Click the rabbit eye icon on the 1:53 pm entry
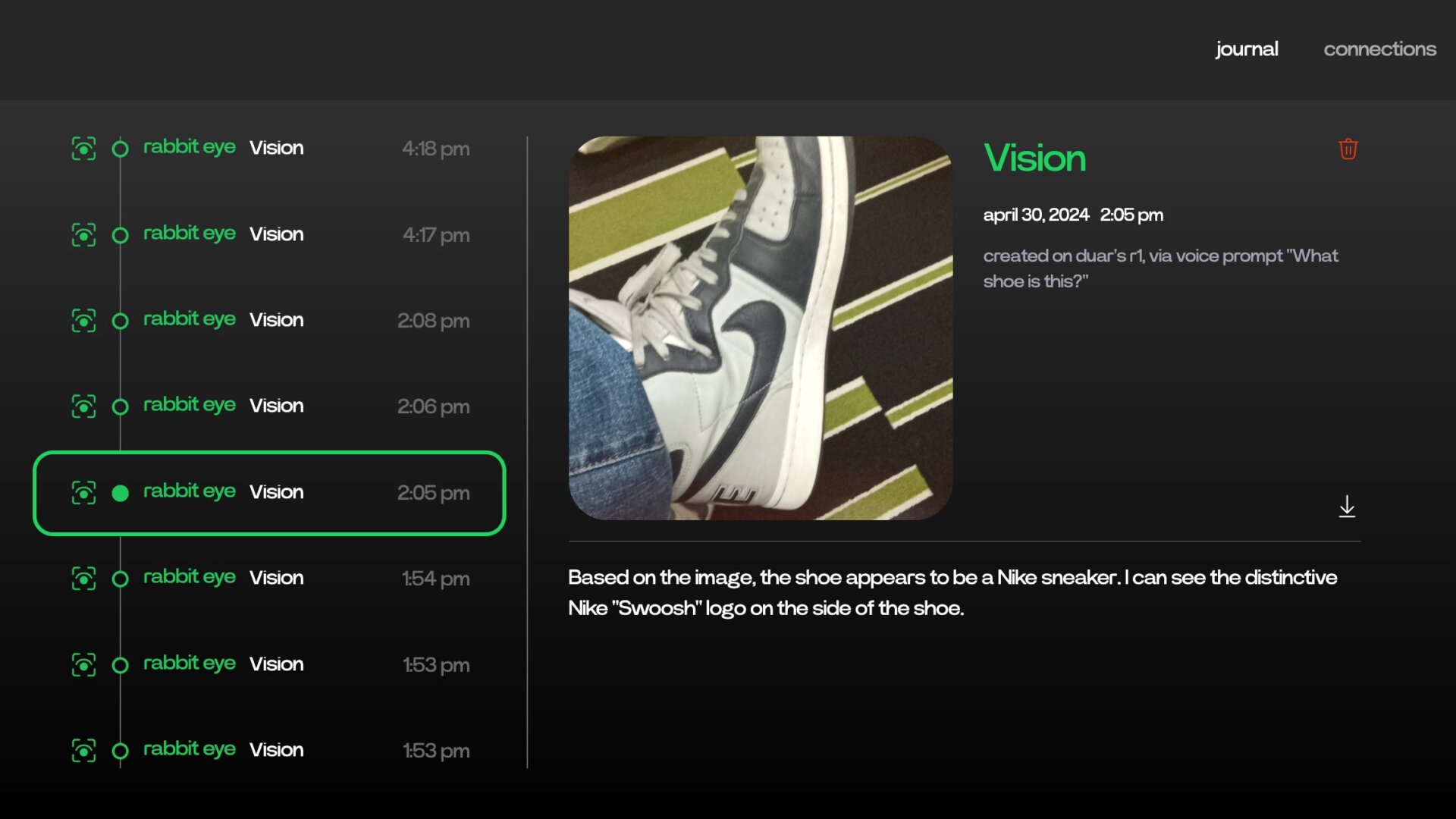Viewport: 1456px width, 819px height. click(x=84, y=664)
